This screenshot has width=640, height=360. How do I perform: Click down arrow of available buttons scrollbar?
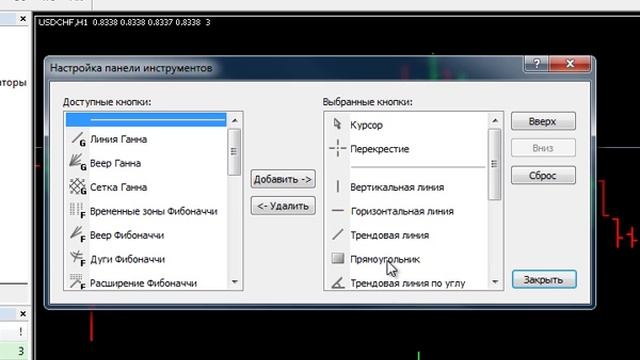(x=235, y=282)
